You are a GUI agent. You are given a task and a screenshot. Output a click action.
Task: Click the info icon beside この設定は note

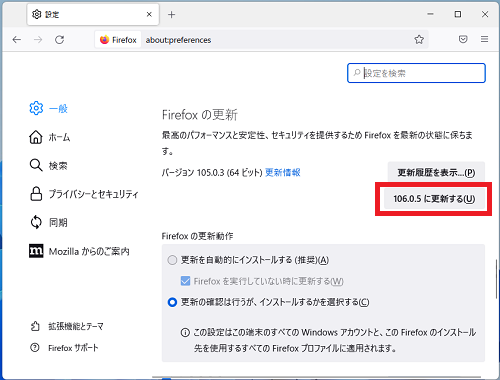(185, 332)
